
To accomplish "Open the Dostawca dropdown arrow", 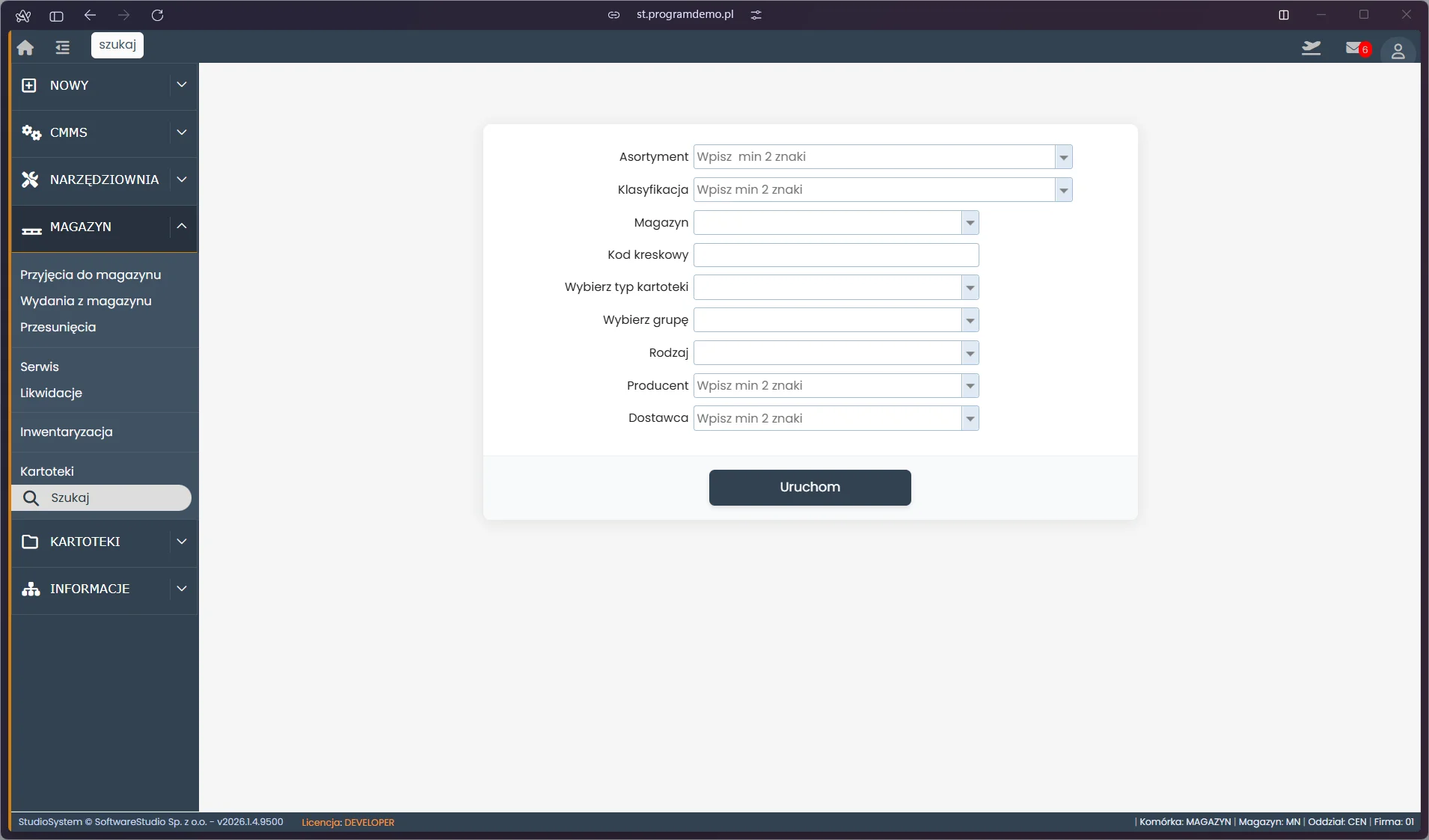I will pos(970,419).
